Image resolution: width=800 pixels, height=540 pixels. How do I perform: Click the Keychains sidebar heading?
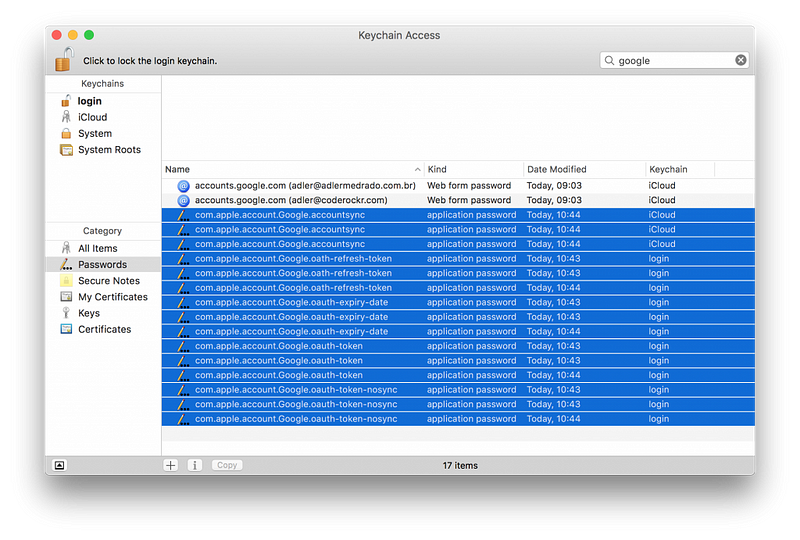pyautogui.click(x=103, y=84)
